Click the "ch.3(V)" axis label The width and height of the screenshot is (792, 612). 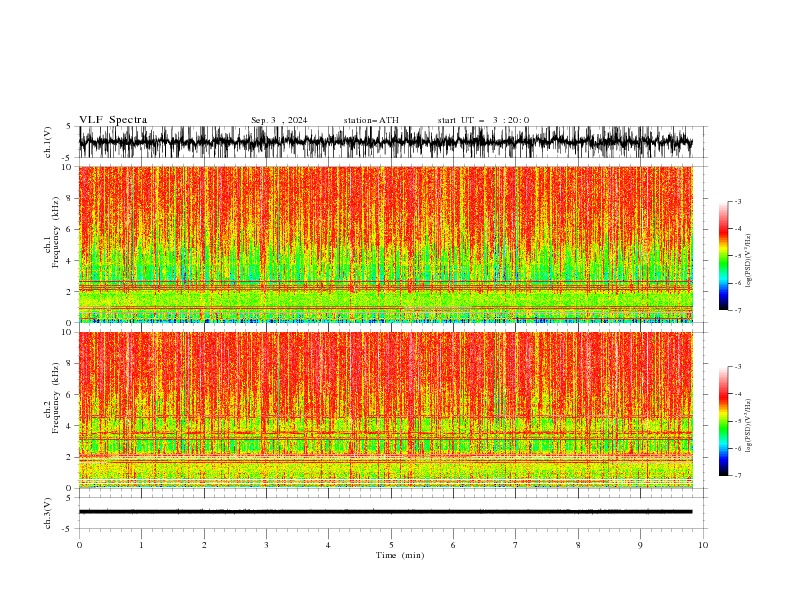click(48, 513)
